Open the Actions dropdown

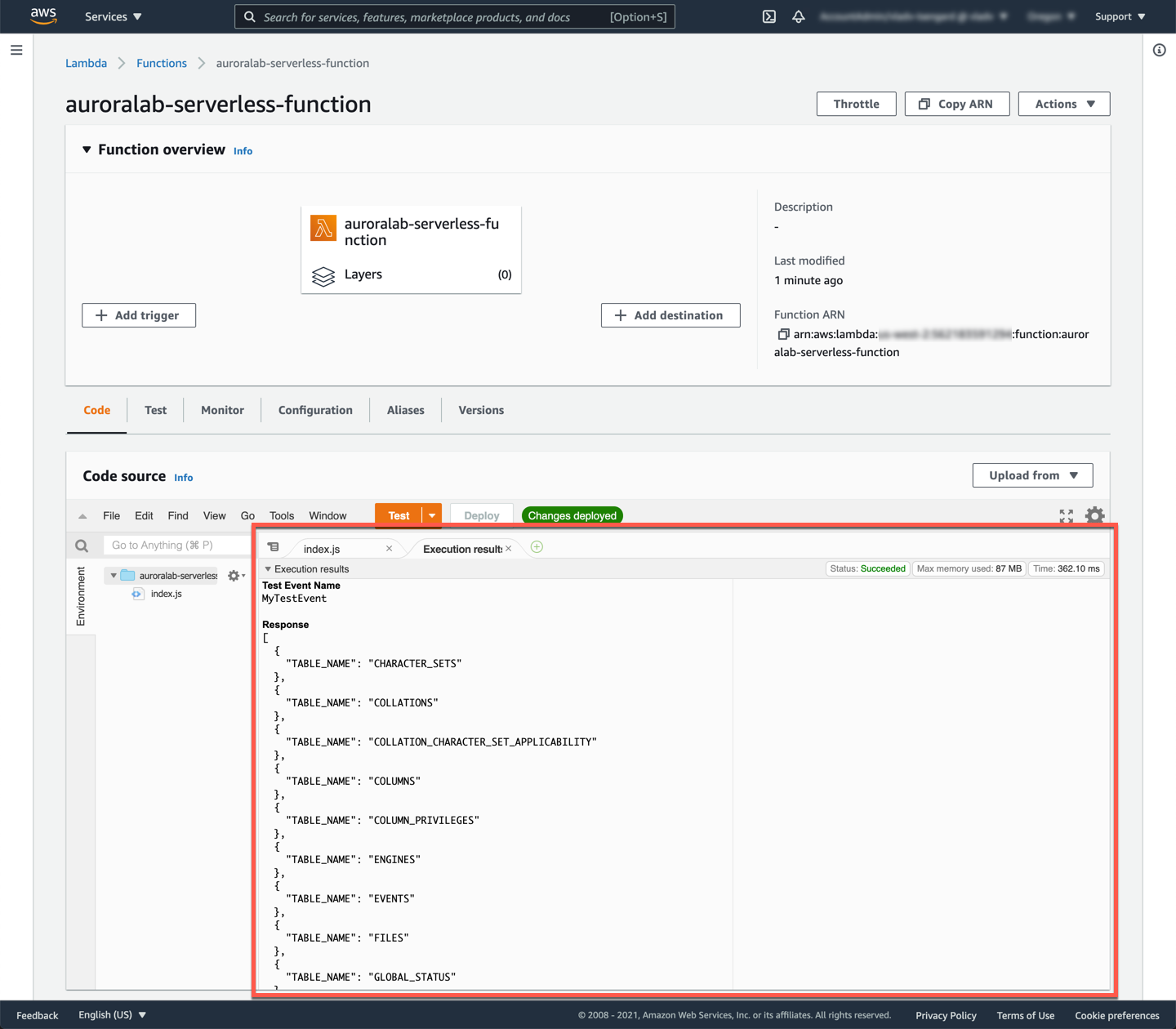coord(1063,104)
